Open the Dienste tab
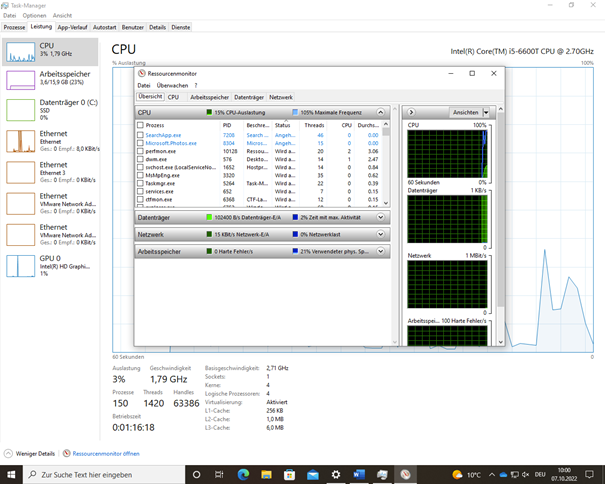605x484 pixels. (181, 27)
